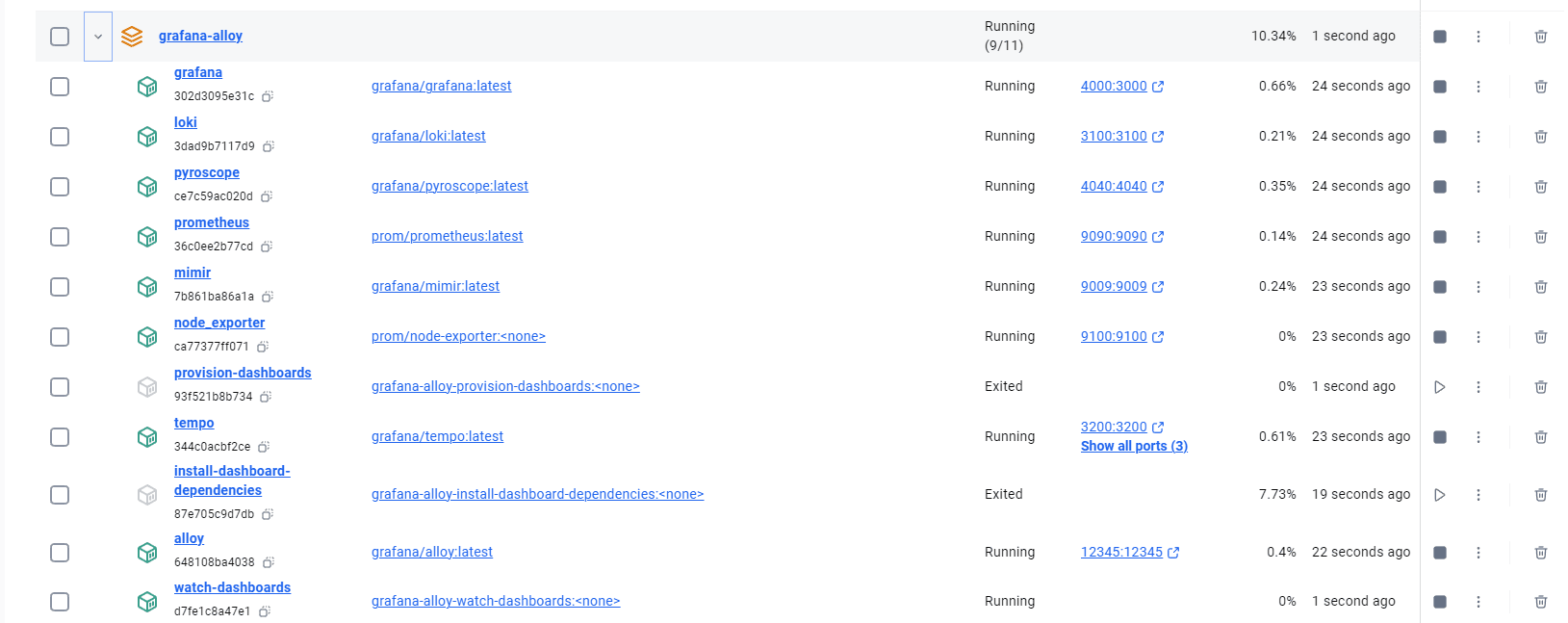Check the grafana container checkbox
Viewport: 1568px width, 623px height.
click(x=60, y=87)
